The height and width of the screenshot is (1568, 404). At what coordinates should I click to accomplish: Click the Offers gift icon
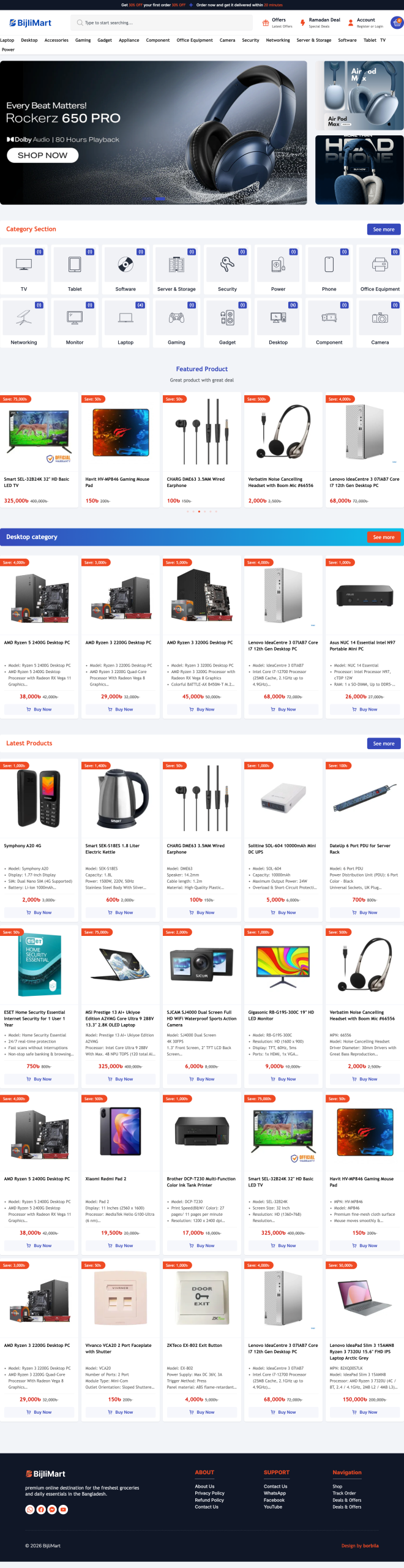pos(266,23)
